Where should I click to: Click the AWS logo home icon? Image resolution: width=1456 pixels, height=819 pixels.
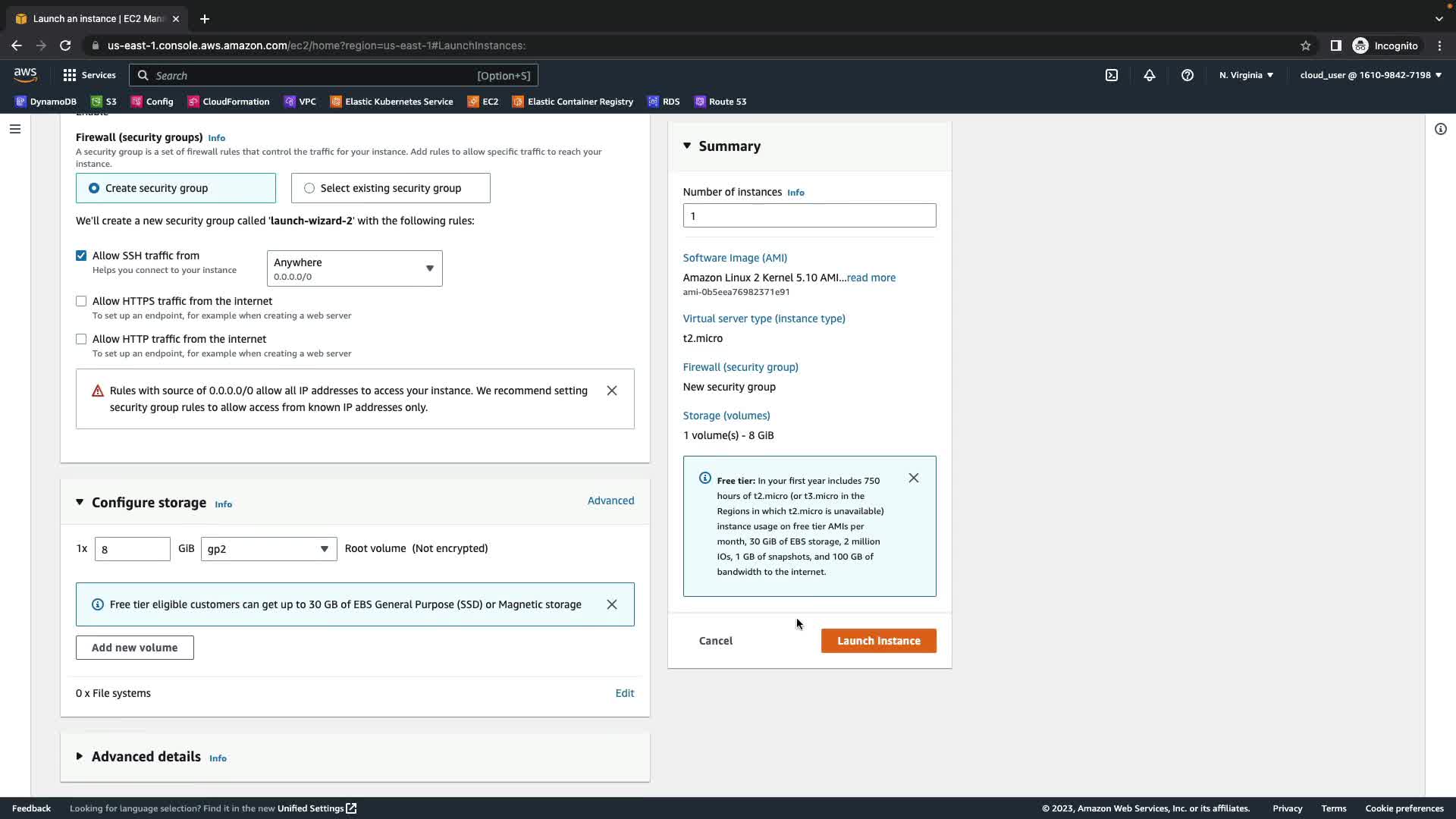tap(25, 74)
